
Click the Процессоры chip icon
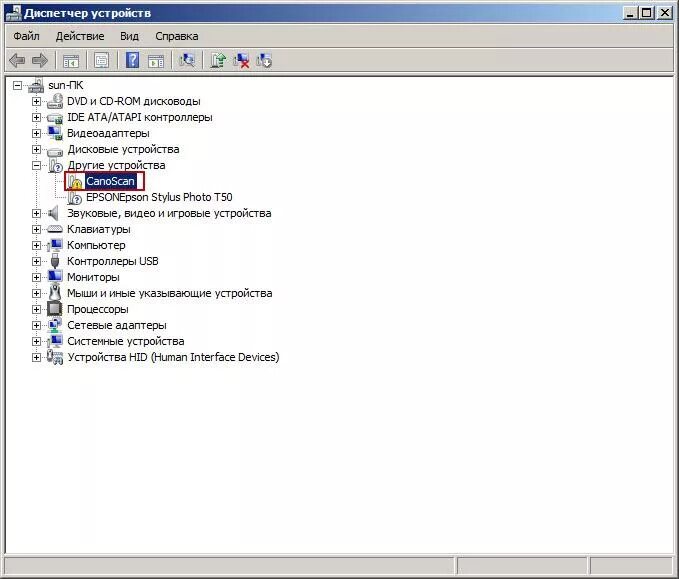click(55, 309)
